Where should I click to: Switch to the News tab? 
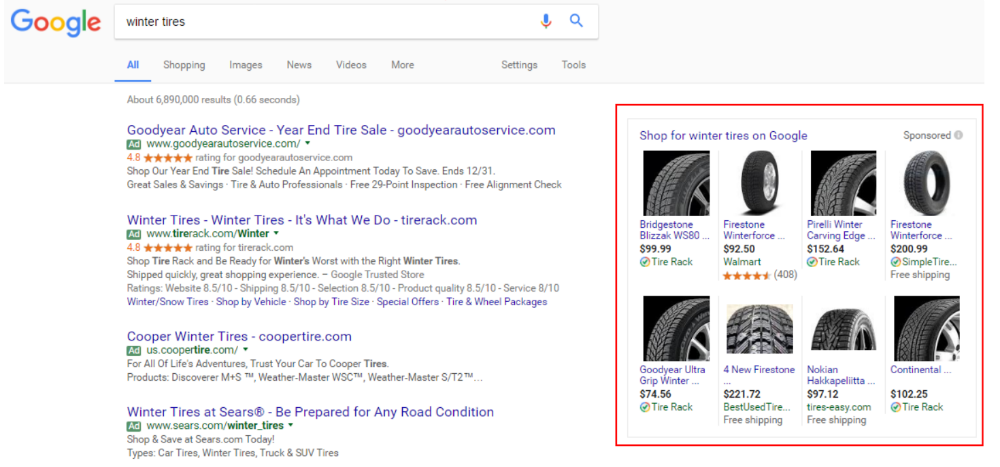click(x=299, y=65)
